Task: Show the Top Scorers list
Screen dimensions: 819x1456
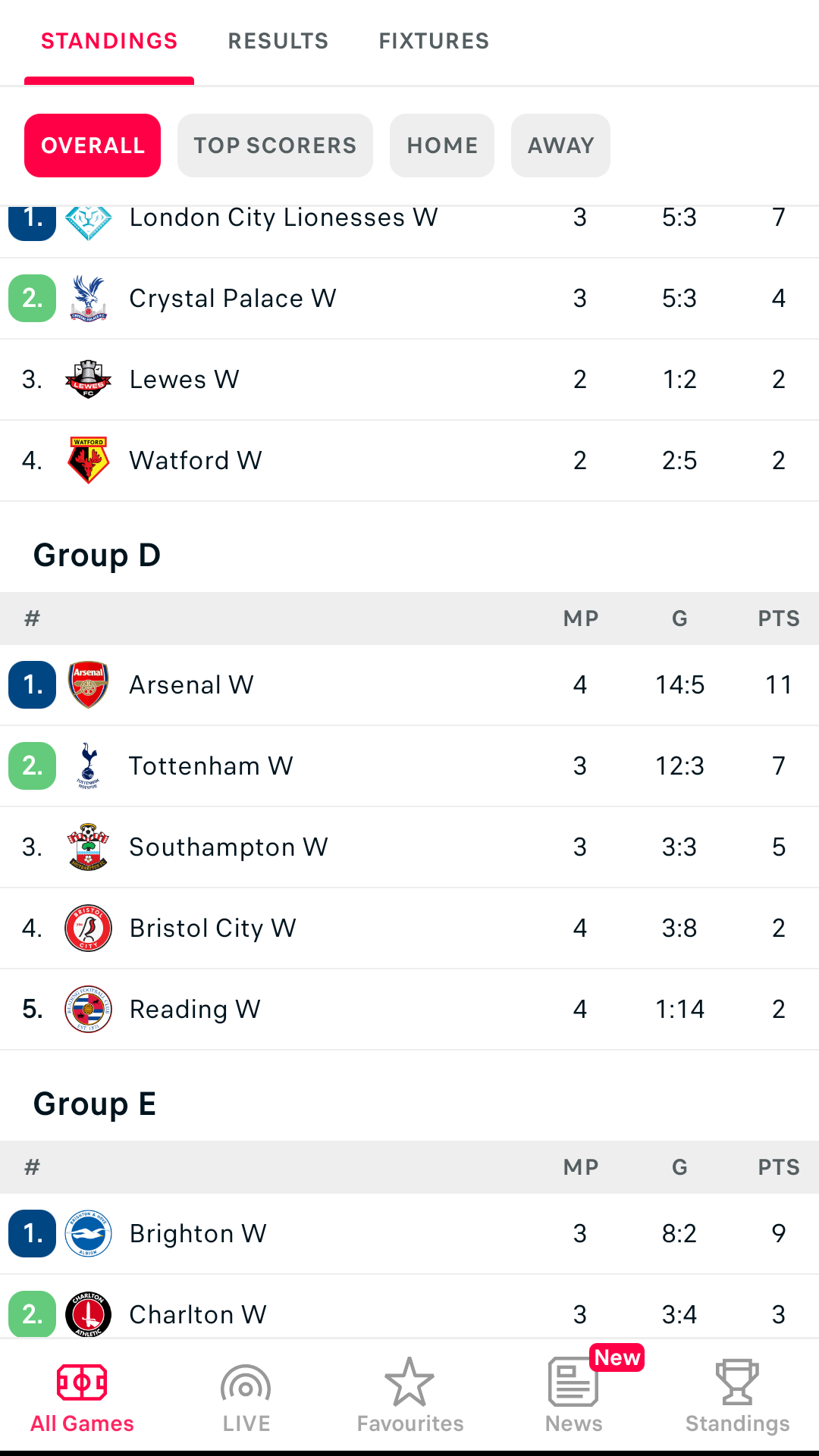Action: point(275,146)
